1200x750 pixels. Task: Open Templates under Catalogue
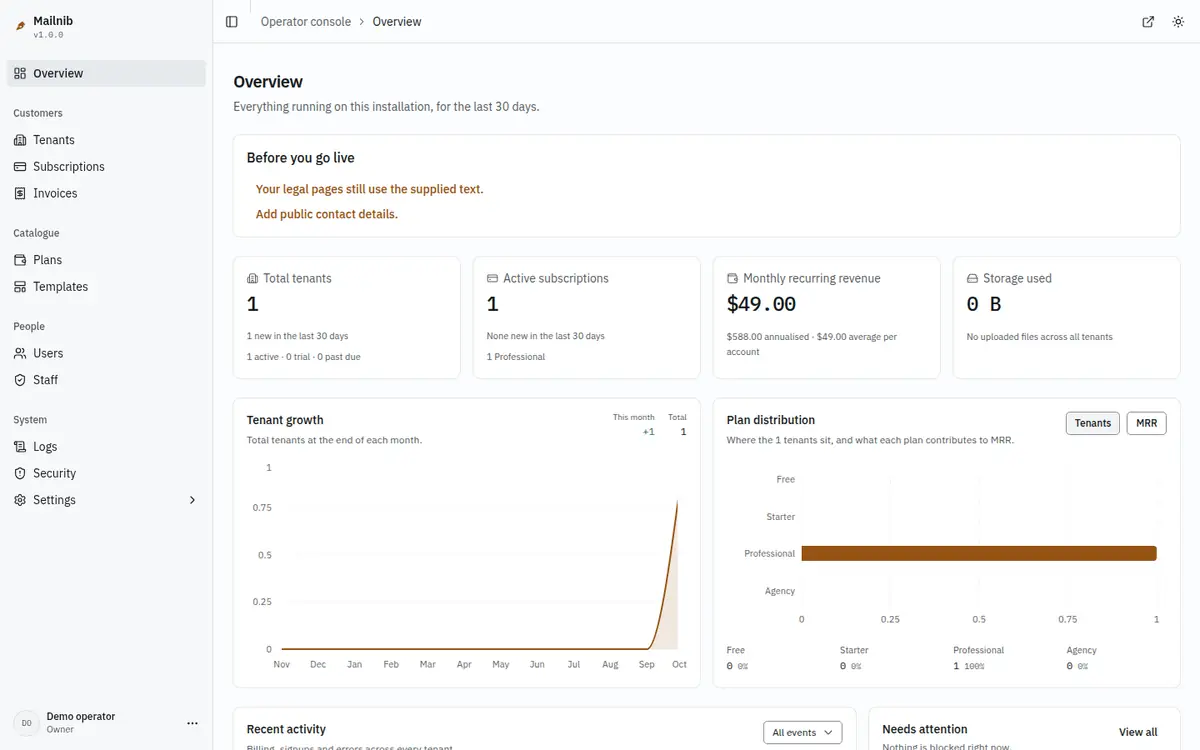106,287
